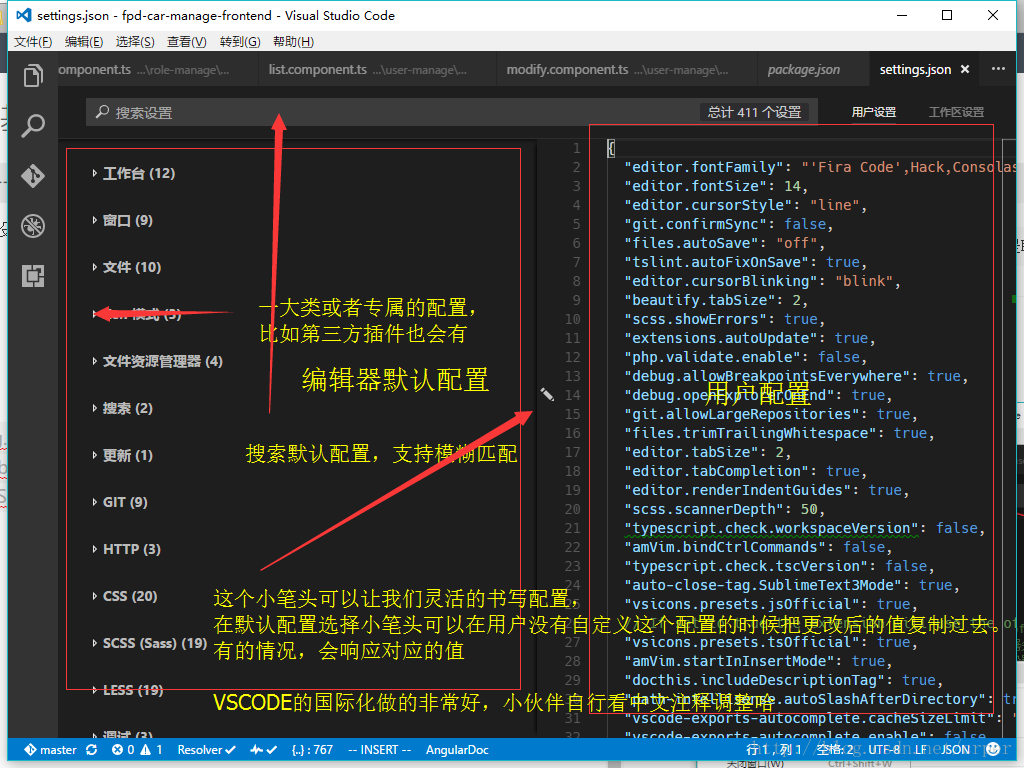This screenshot has height=768, width=1024.
Task: Expand the 搜索 (2) settings group
Action: point(122,408)
